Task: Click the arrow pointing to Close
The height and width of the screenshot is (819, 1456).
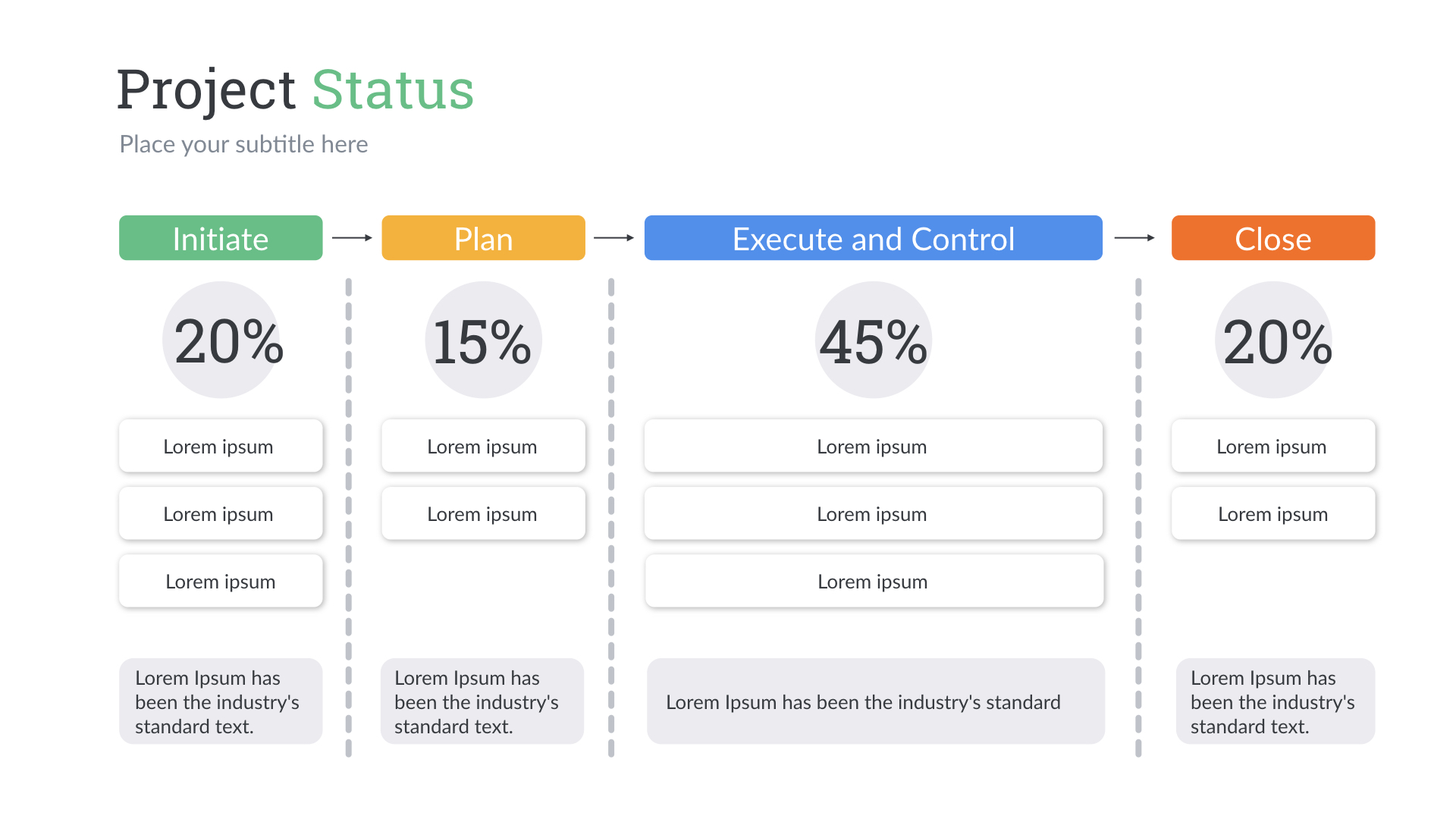Action: 1134,238
